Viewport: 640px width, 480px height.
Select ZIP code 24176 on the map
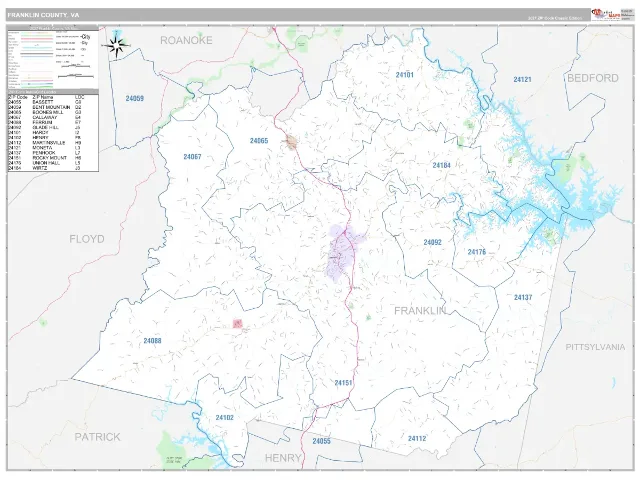(x=477, y=252)
